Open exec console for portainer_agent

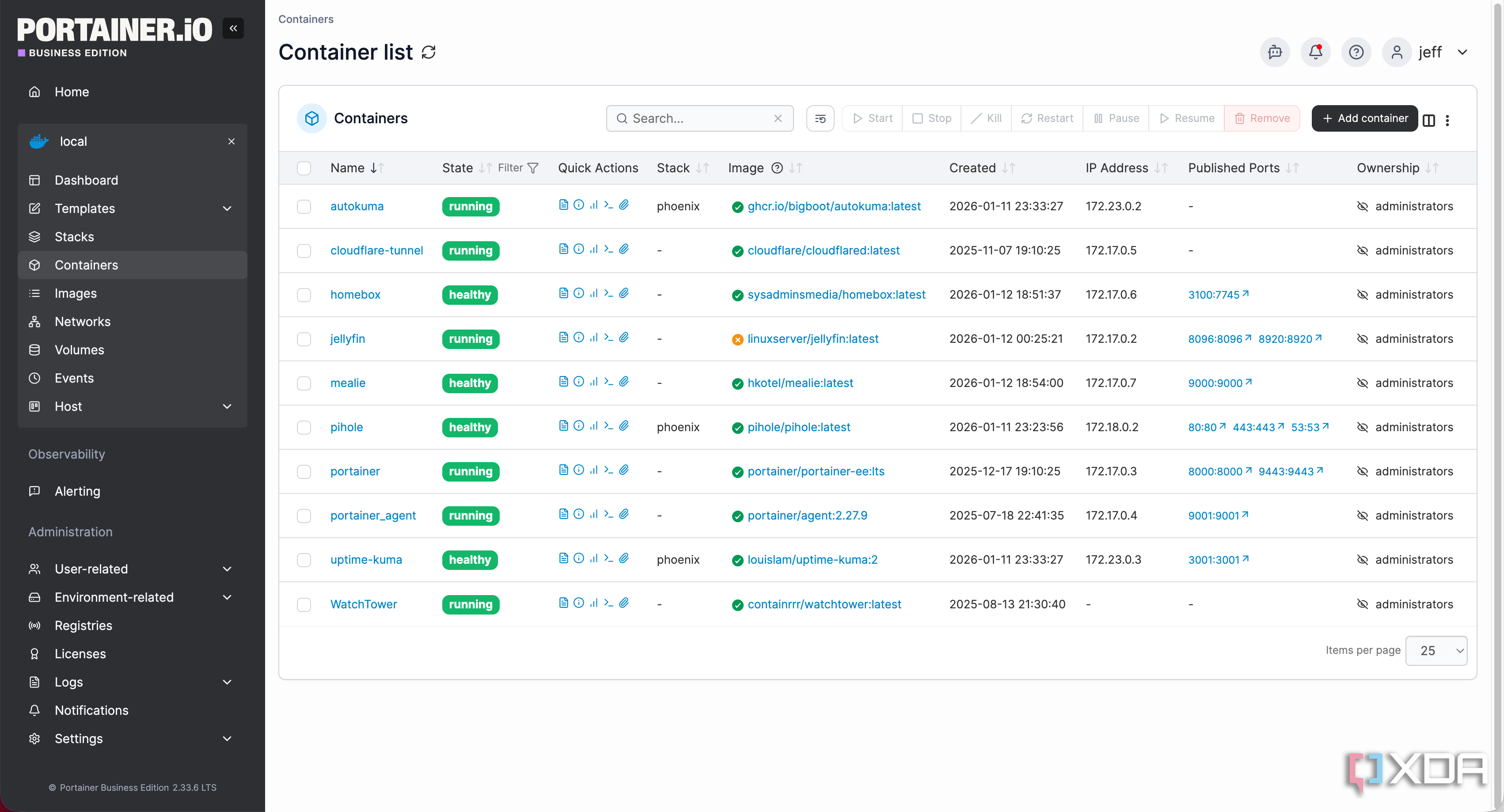pyautogui.click(x=608, y=514)
